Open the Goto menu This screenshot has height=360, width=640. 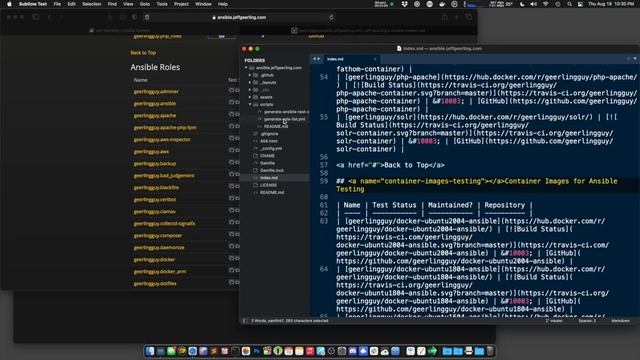click(x=145, y=4)
